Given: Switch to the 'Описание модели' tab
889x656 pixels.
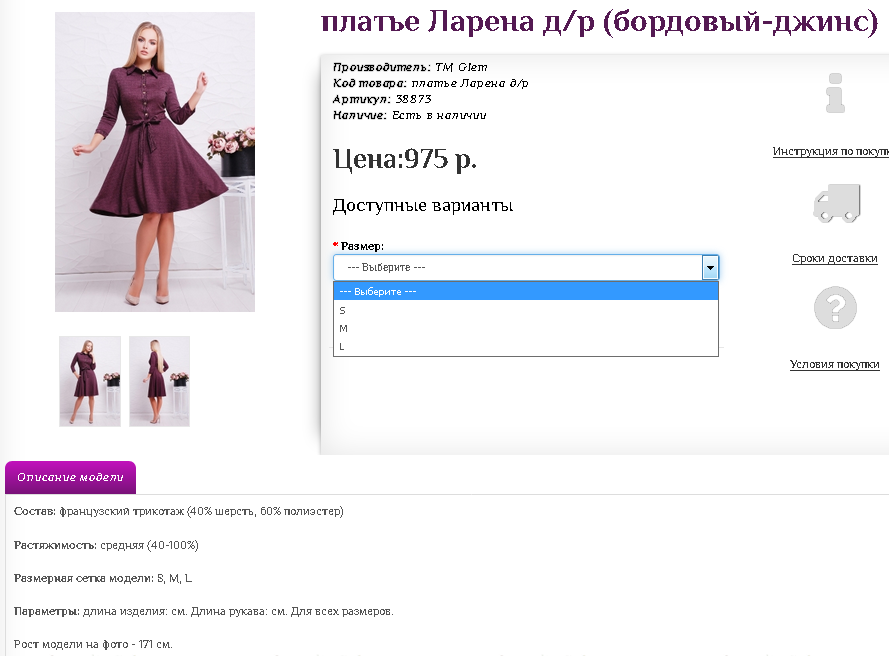Looking at the screenshot, I should (x=70, y=477).
